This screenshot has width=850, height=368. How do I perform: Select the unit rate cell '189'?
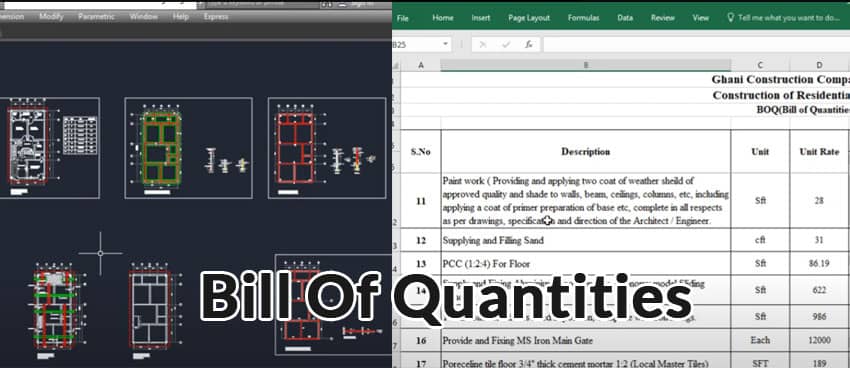click(819, 361)
